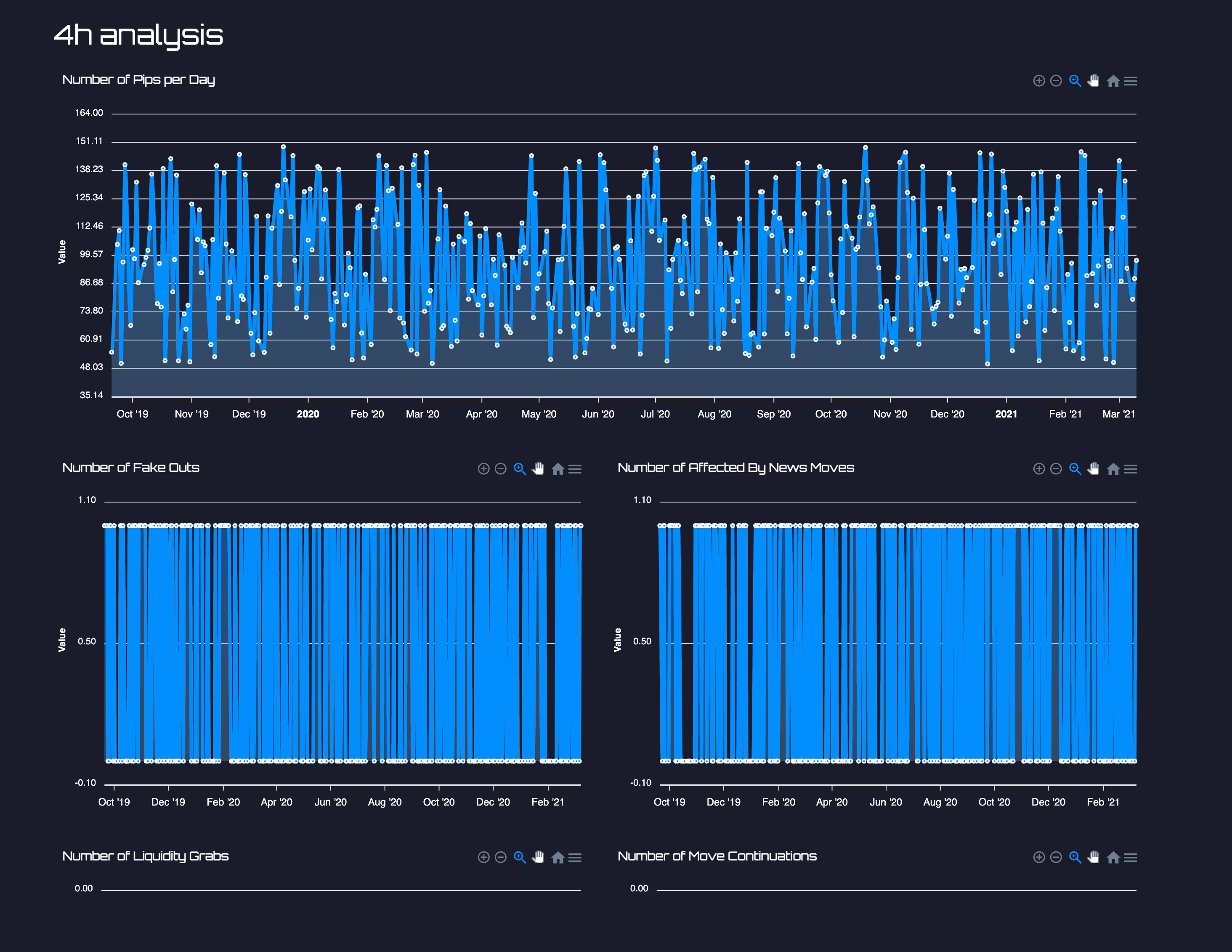Open the Move Continuations chart menu
Viewport: 1232px width, 952px height.
(x=1131, y=858)
